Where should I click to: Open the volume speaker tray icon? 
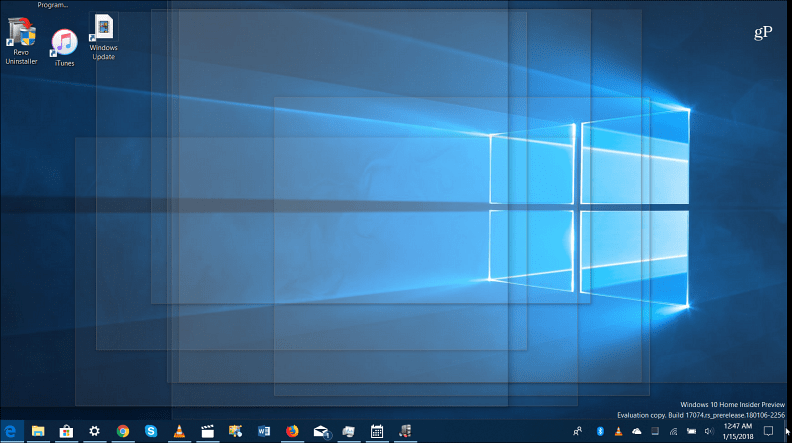click(709, 431)
